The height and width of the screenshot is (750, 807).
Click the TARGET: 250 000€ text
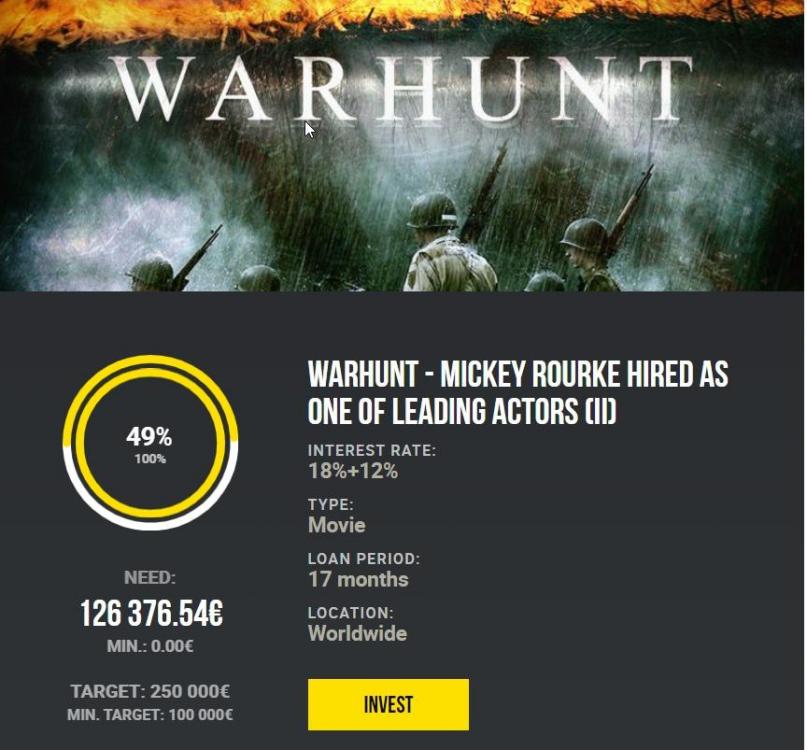150,691
